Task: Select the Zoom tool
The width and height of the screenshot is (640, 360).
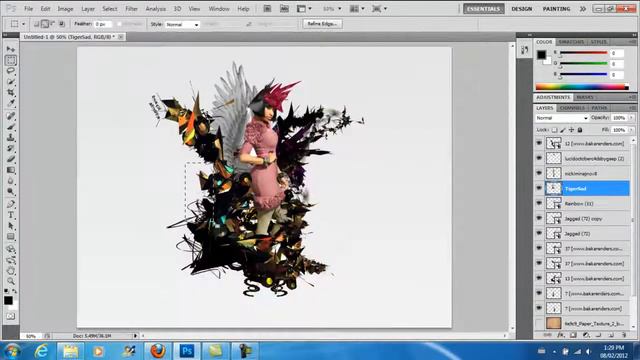Action: (11, 281)
